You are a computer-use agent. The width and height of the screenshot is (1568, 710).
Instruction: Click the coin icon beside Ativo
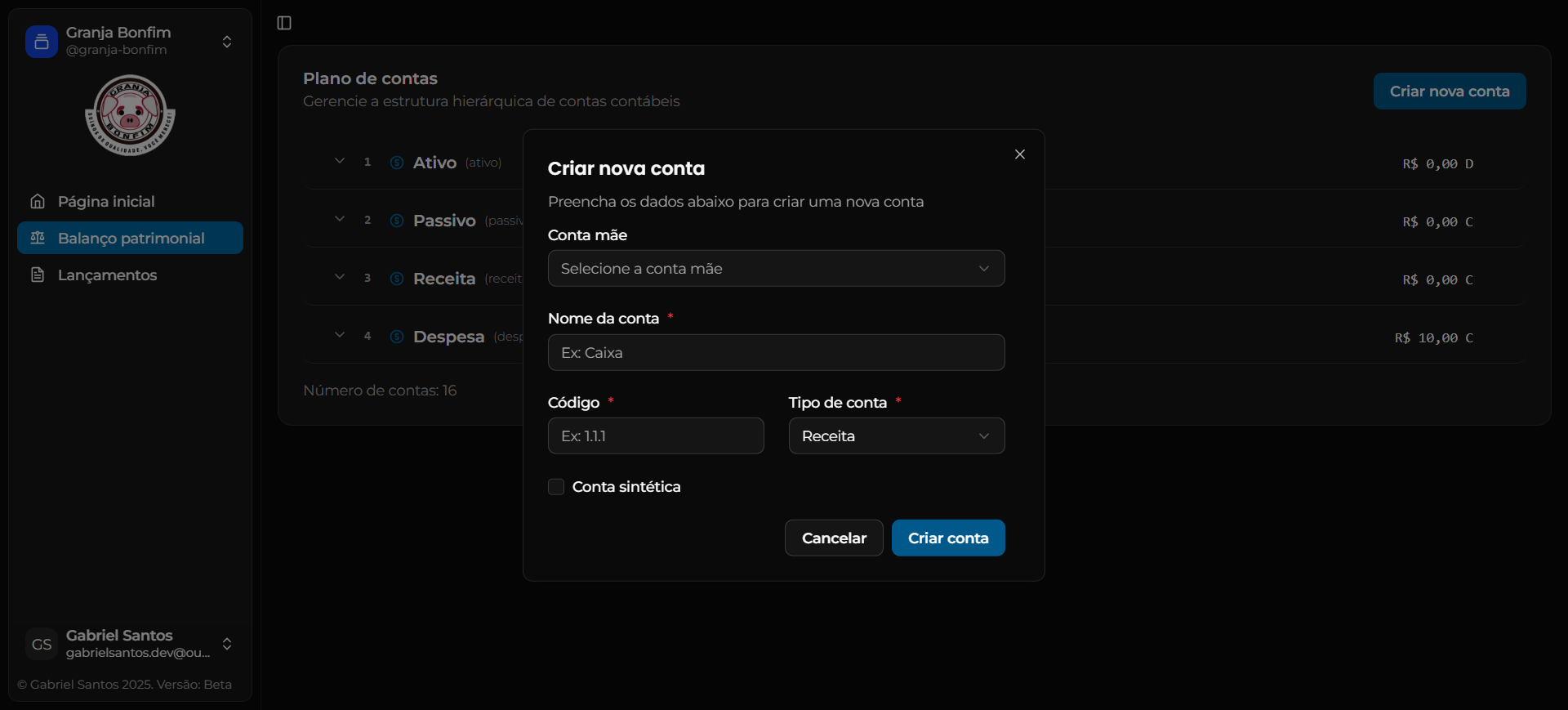(397, 163)
